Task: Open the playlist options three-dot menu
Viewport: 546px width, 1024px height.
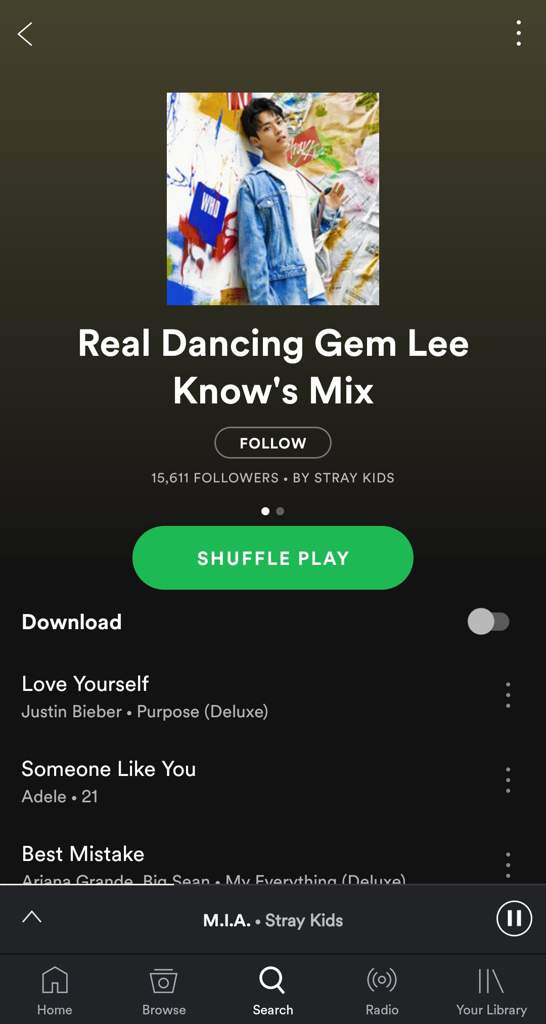Action: point(518,33)
